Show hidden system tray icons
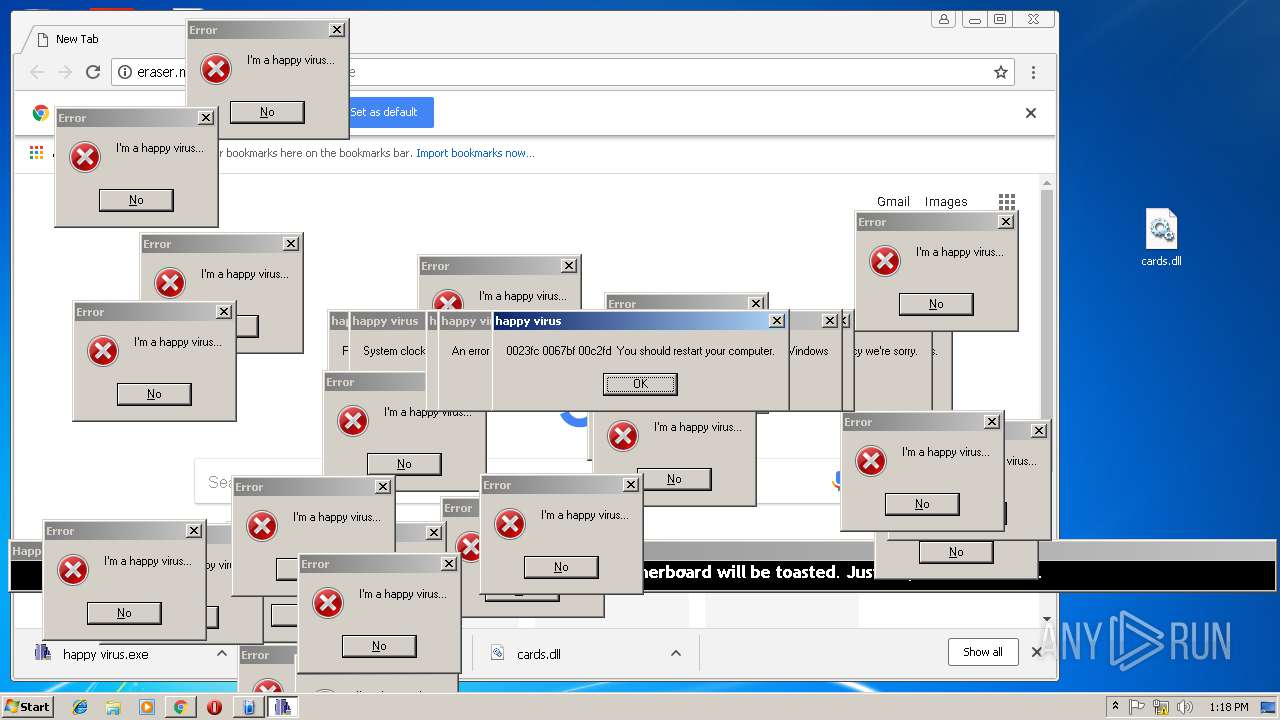1280x720 pixels. pyautogui.click(x=1115, y=707)
